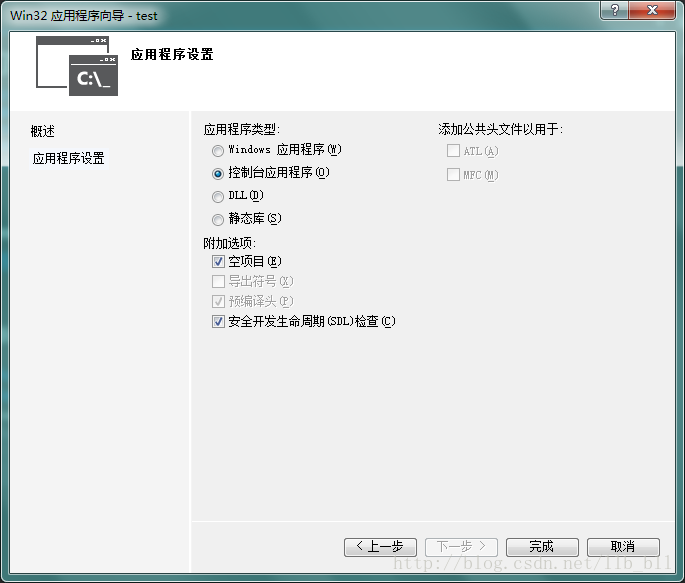Close the Win32 wizard dialog
The image size is (685, 583).
click(x=652, y=10)
